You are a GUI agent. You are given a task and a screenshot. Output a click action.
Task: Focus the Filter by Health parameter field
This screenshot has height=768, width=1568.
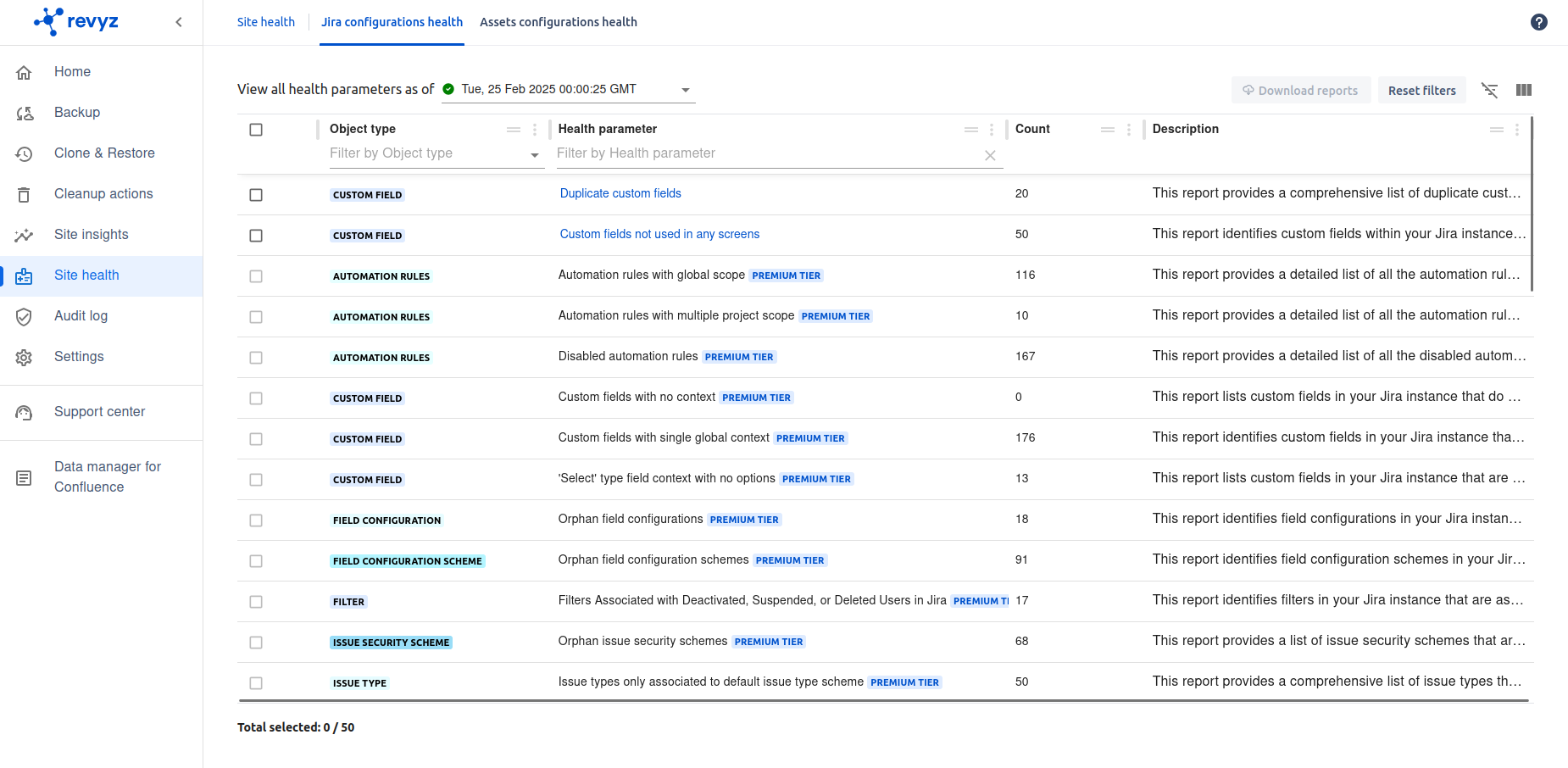pos(767,153)
